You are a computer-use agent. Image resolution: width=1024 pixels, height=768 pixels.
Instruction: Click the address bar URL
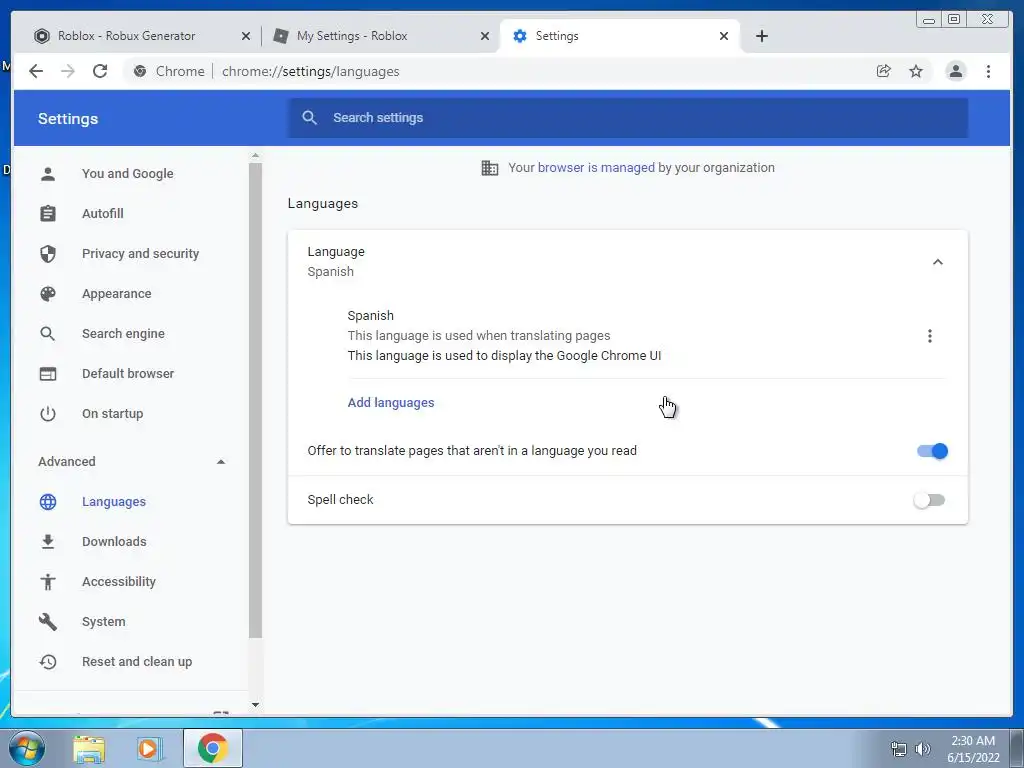310,71
